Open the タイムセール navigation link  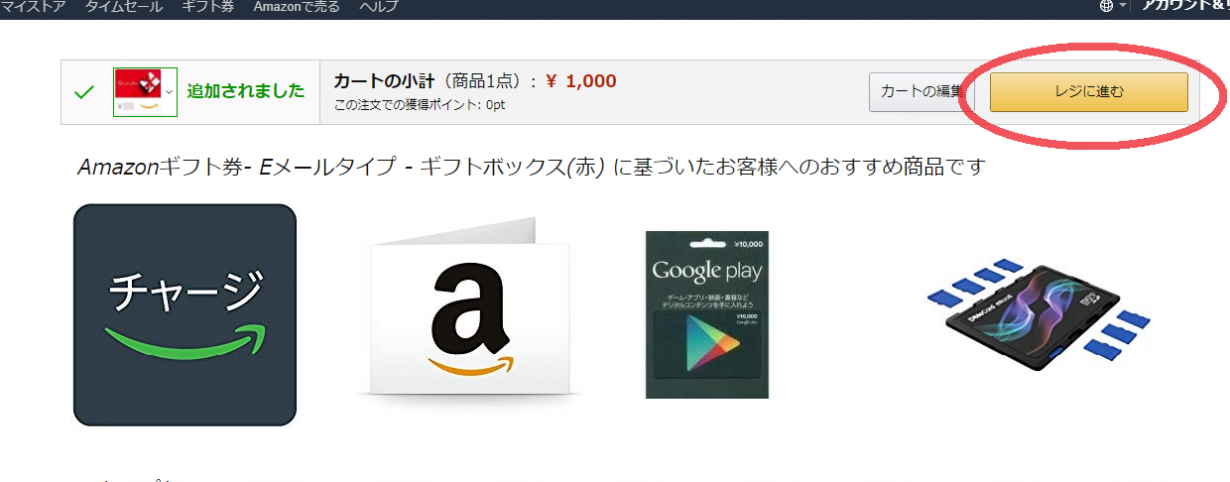coord(124,6)
